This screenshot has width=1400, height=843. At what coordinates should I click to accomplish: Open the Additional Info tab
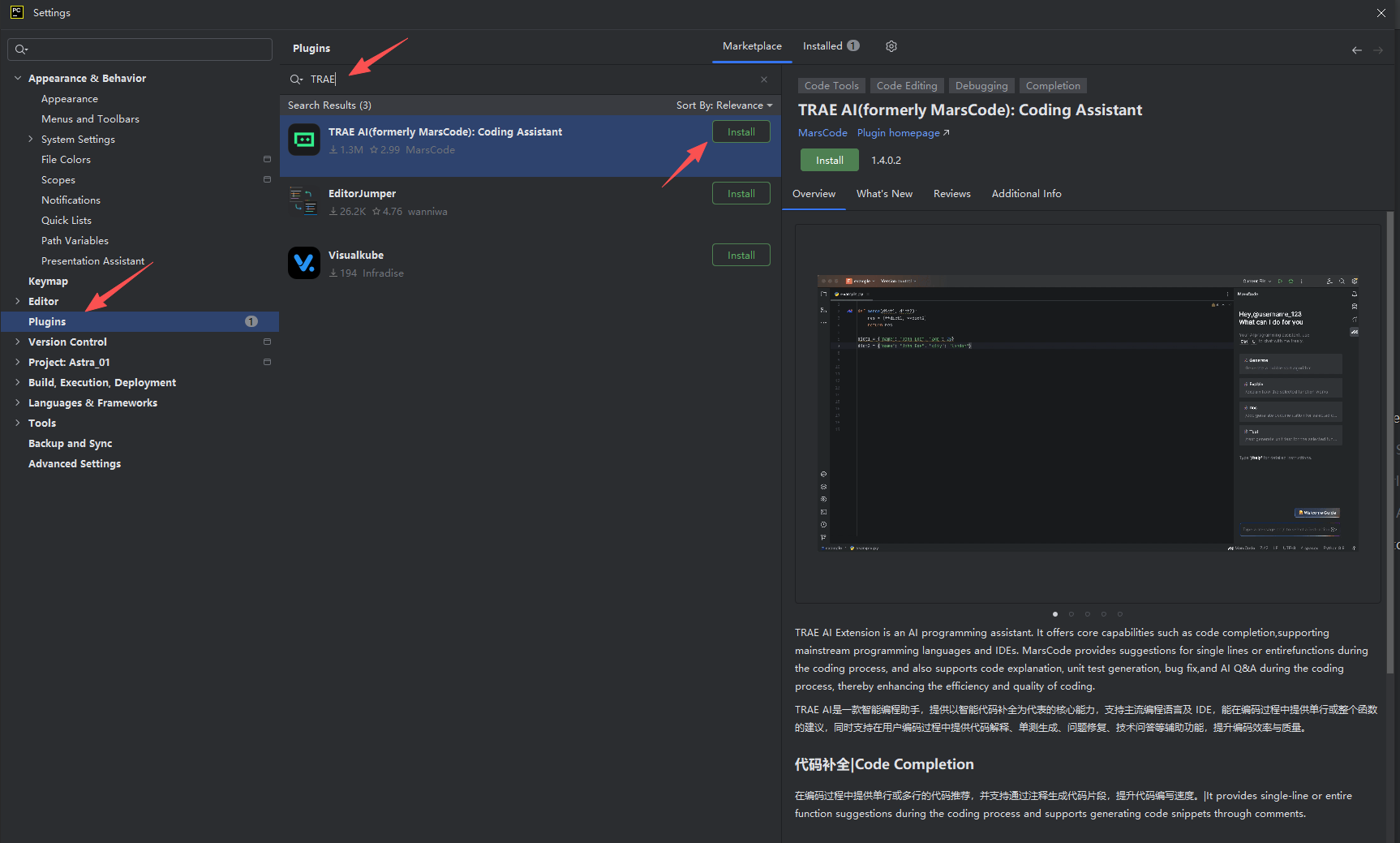click(1026, 194)
